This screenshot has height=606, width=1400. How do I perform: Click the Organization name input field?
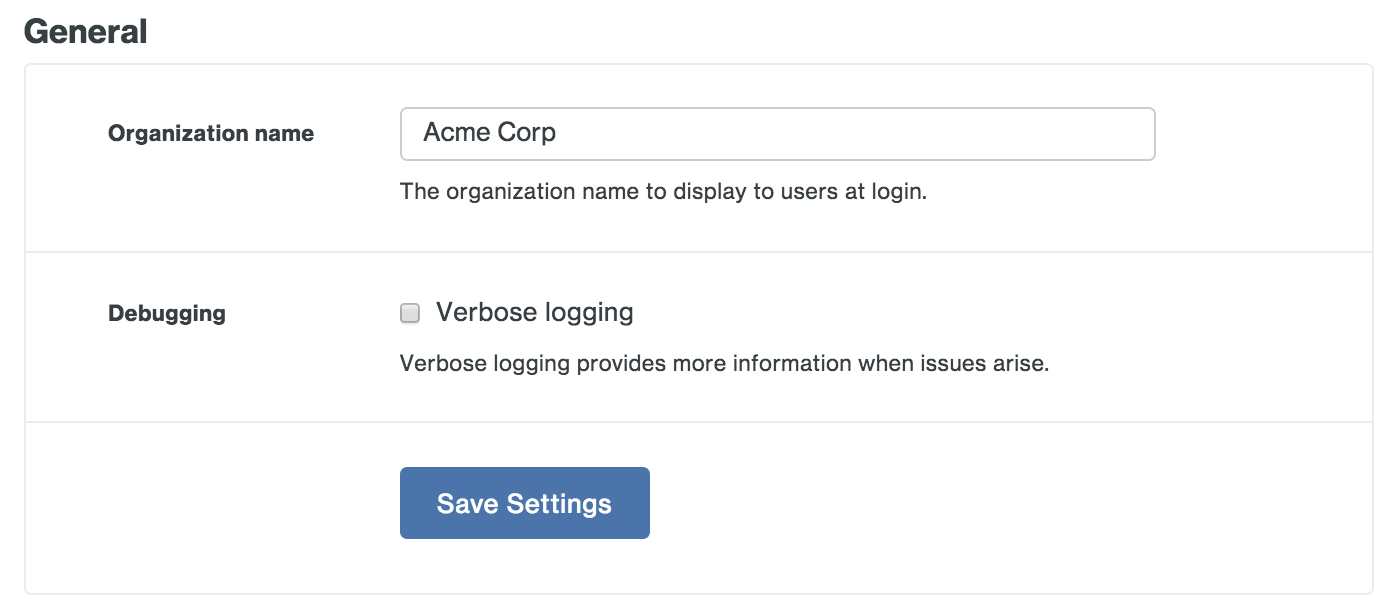pos(776,134)
